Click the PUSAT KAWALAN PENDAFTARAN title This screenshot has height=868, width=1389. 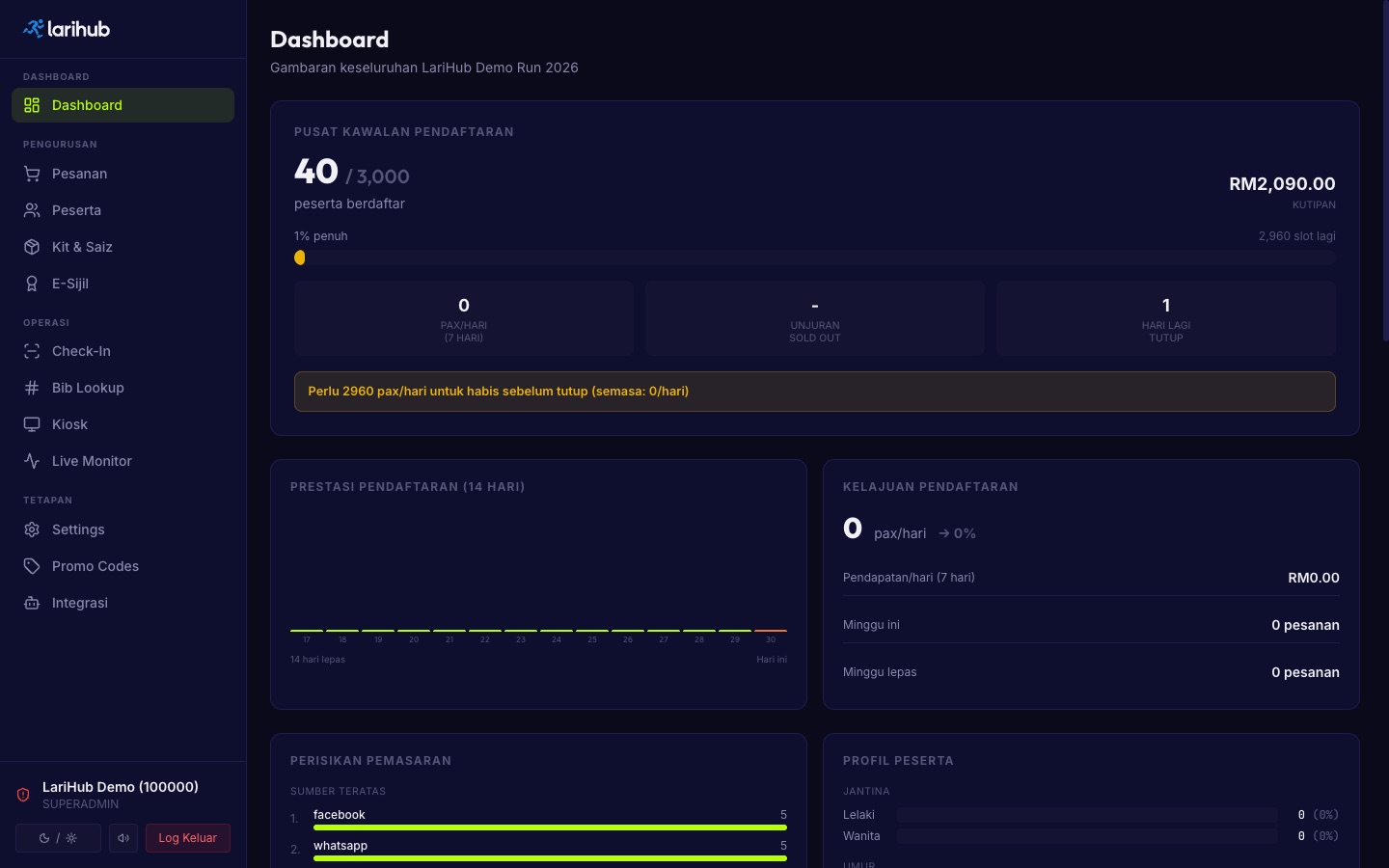[x=404, y=132]
